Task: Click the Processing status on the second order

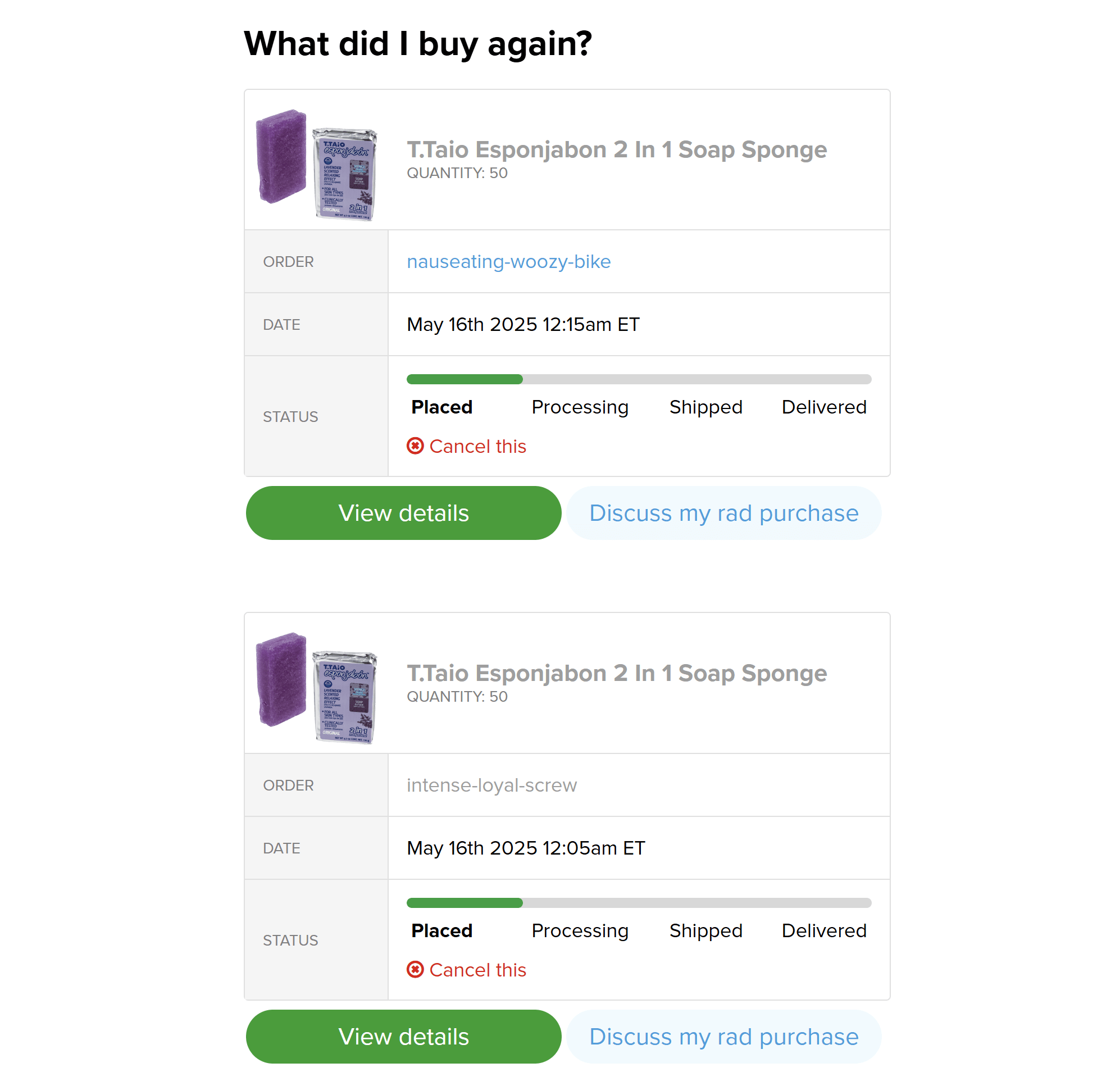Action: click(580, 930)
